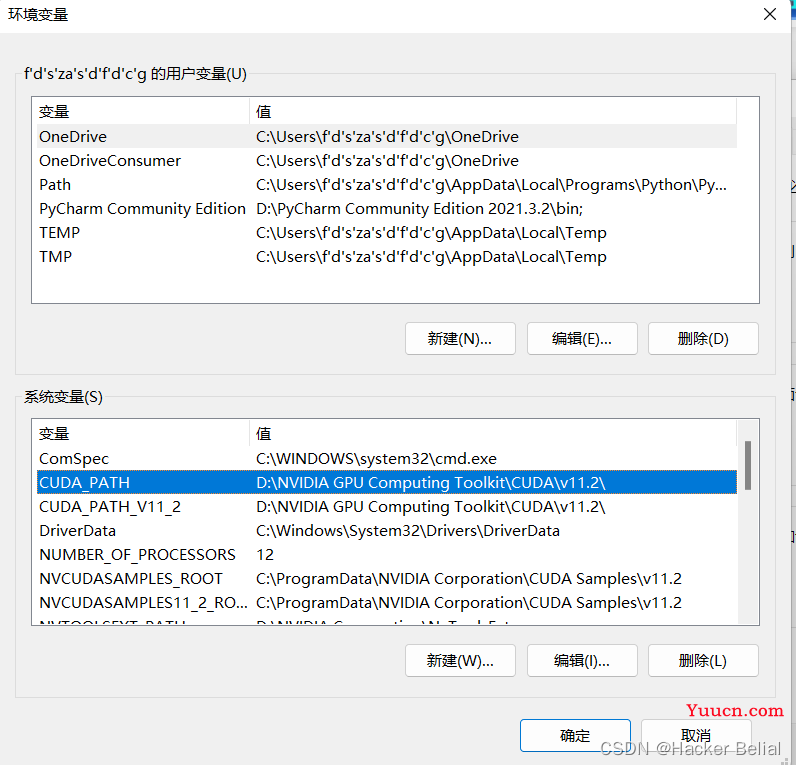This screenshot has height=765, width=796.
Task: Click the CUDA_PATH_V11_2 value CUDA\v11.2\
Action: click(430, 507)
